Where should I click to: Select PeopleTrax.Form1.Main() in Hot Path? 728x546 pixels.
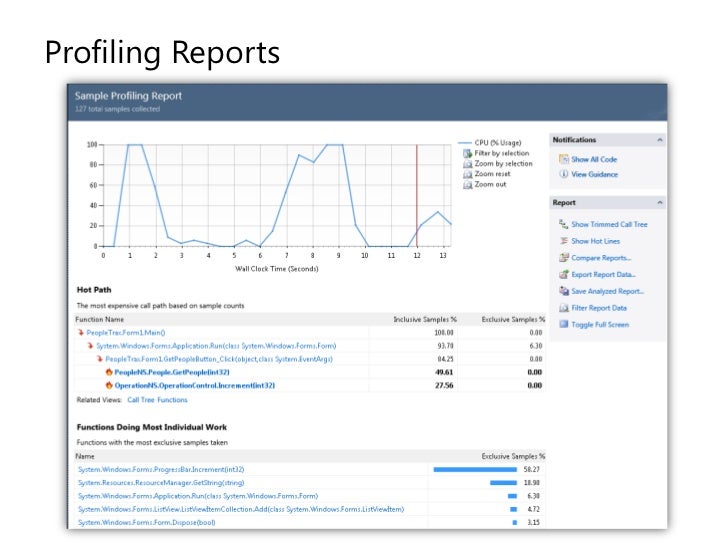[125, 332]
